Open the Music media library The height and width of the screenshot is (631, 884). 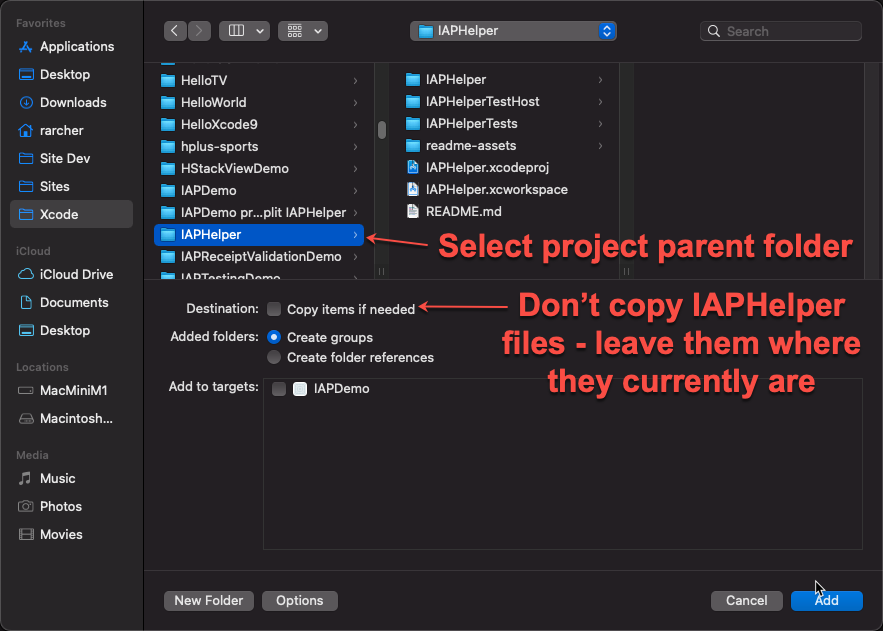(71, 478)
